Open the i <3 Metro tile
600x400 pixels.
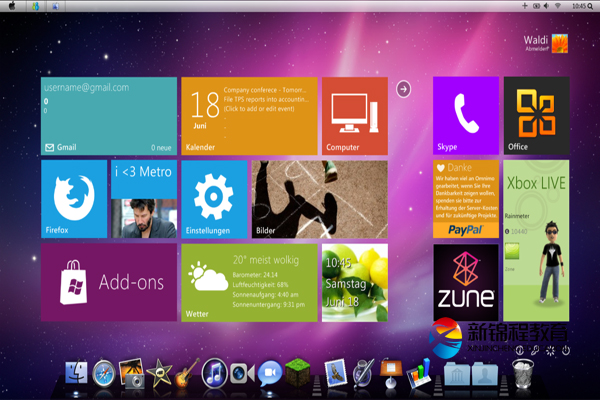coord(144,199)
